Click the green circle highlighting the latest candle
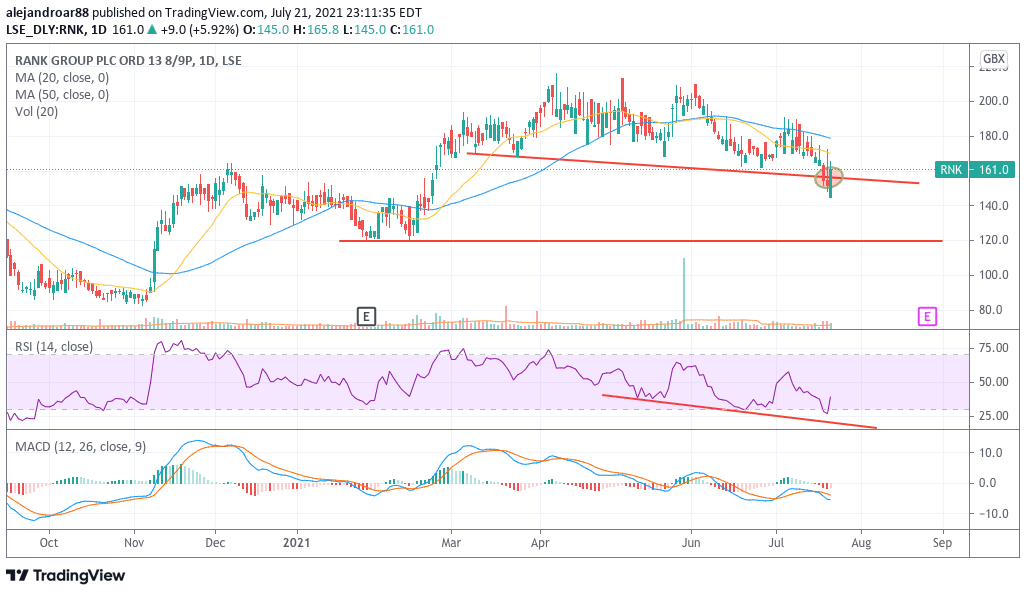1026x594 pixels. click(x=828, y=177)
